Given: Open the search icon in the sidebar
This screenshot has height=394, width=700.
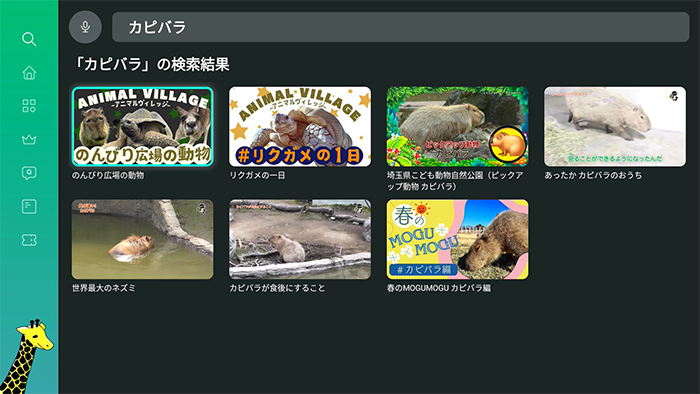Looking at the screenshot, I should pos(29,39).
